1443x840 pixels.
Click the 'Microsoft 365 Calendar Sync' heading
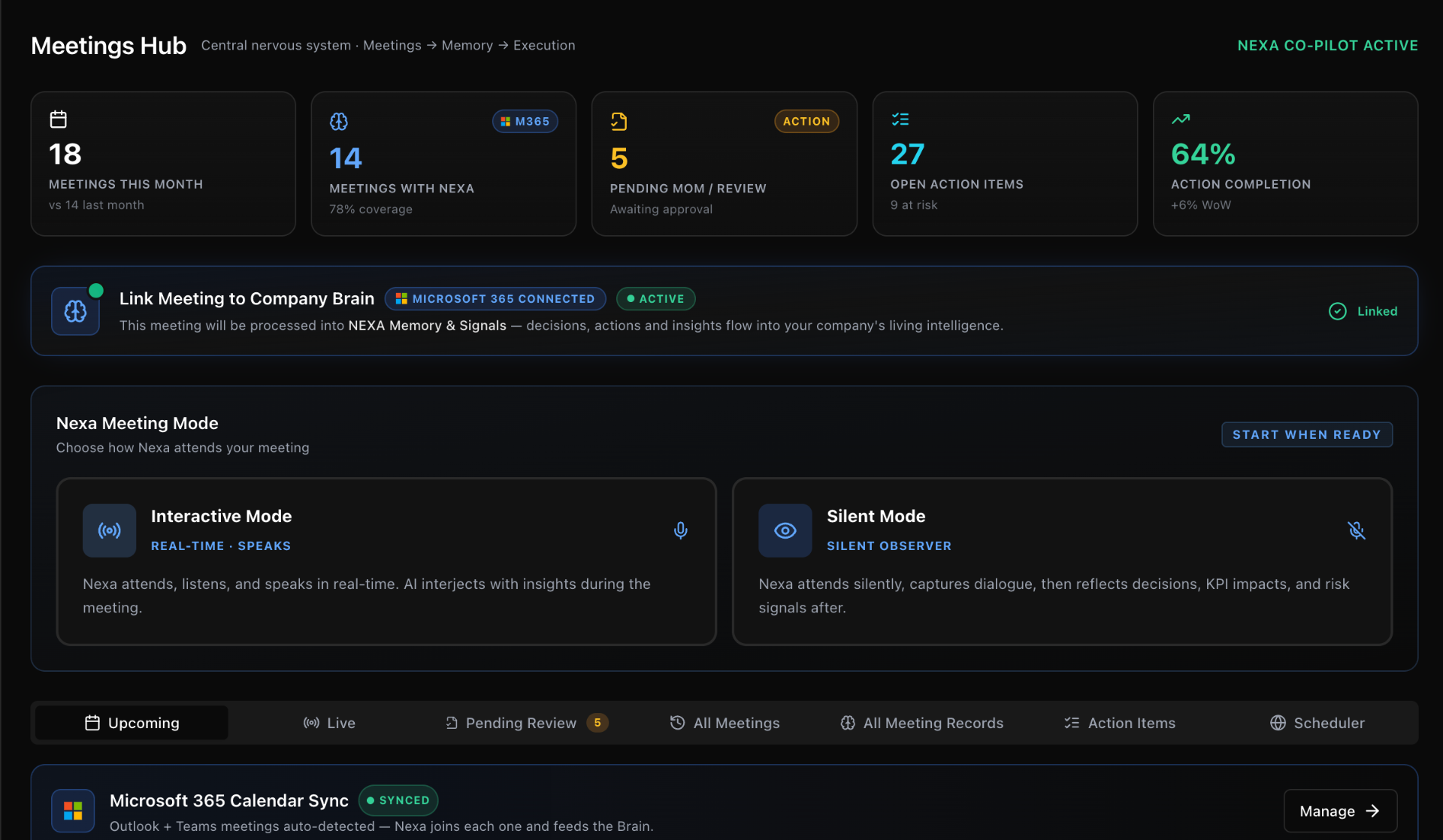click(x=229, y=801)
